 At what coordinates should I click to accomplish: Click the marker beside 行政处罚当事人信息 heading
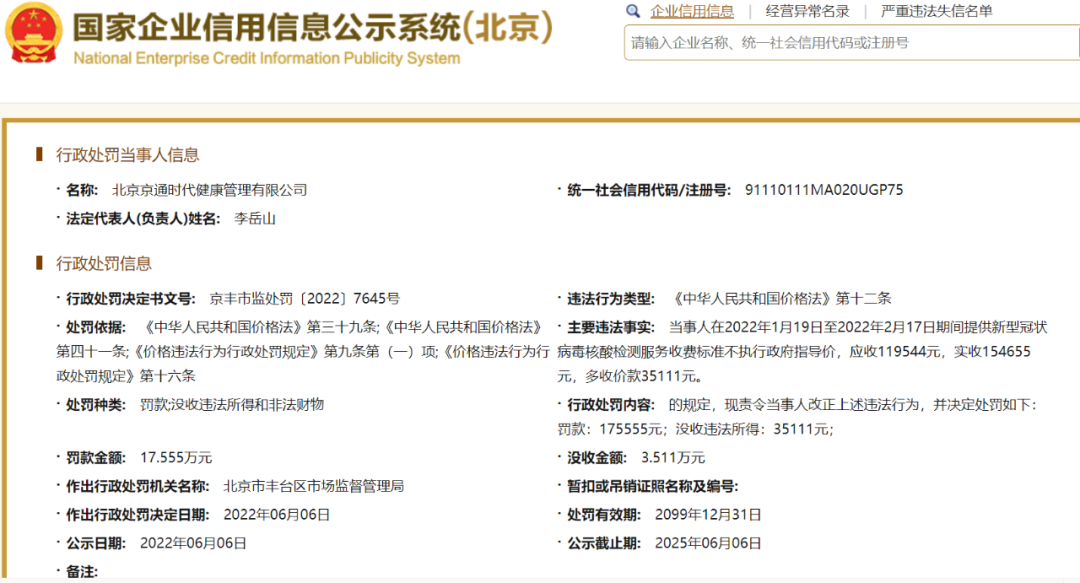coord(39,154)
